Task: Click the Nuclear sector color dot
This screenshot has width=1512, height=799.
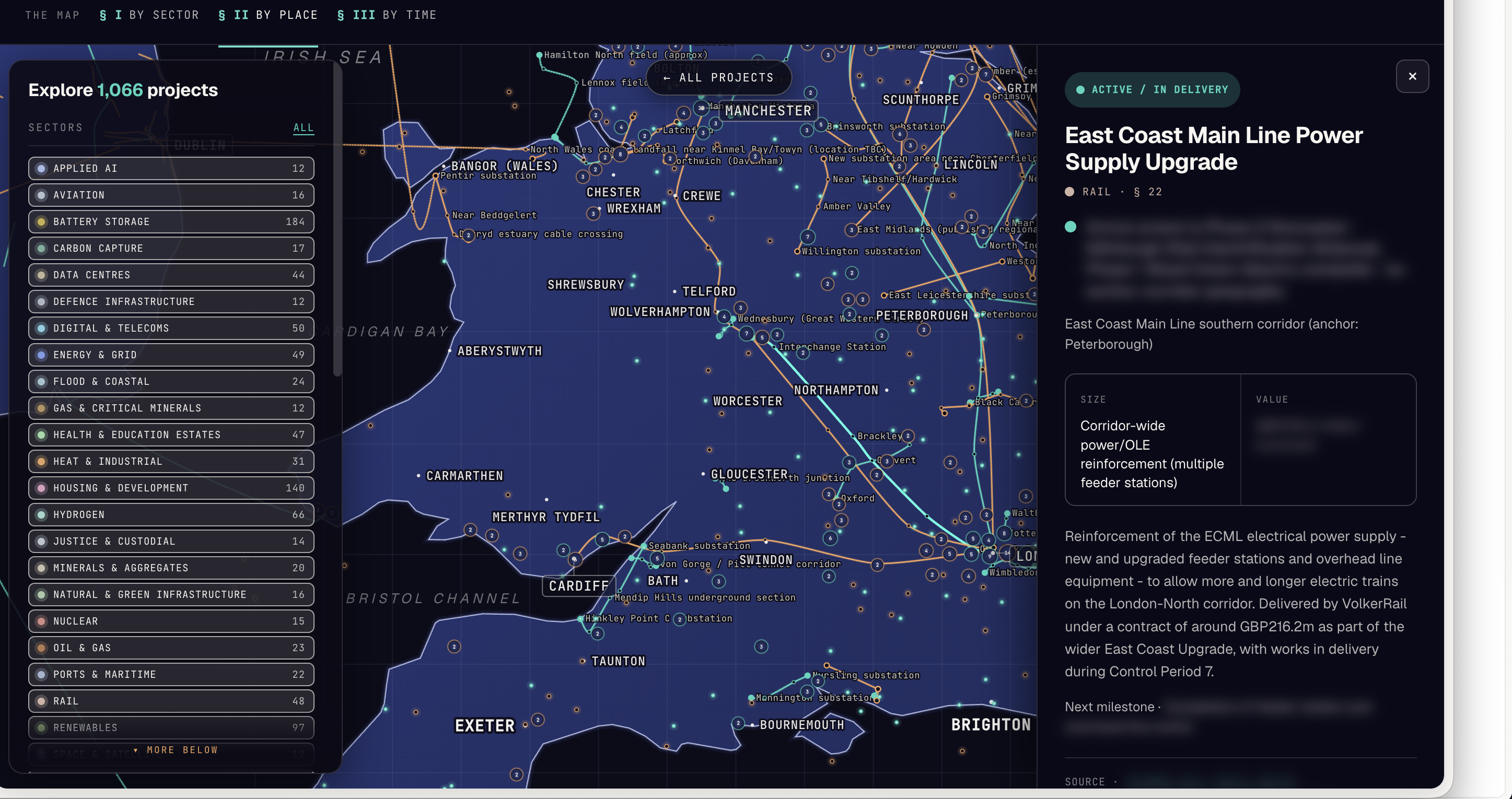Action: [41, 621]
